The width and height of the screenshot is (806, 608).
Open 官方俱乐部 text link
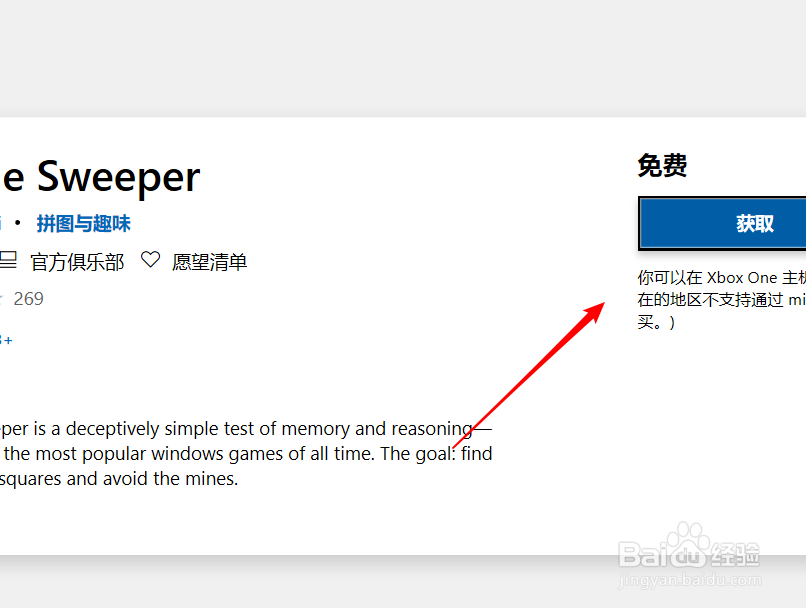pyautogui.click(x=77, y=262)
